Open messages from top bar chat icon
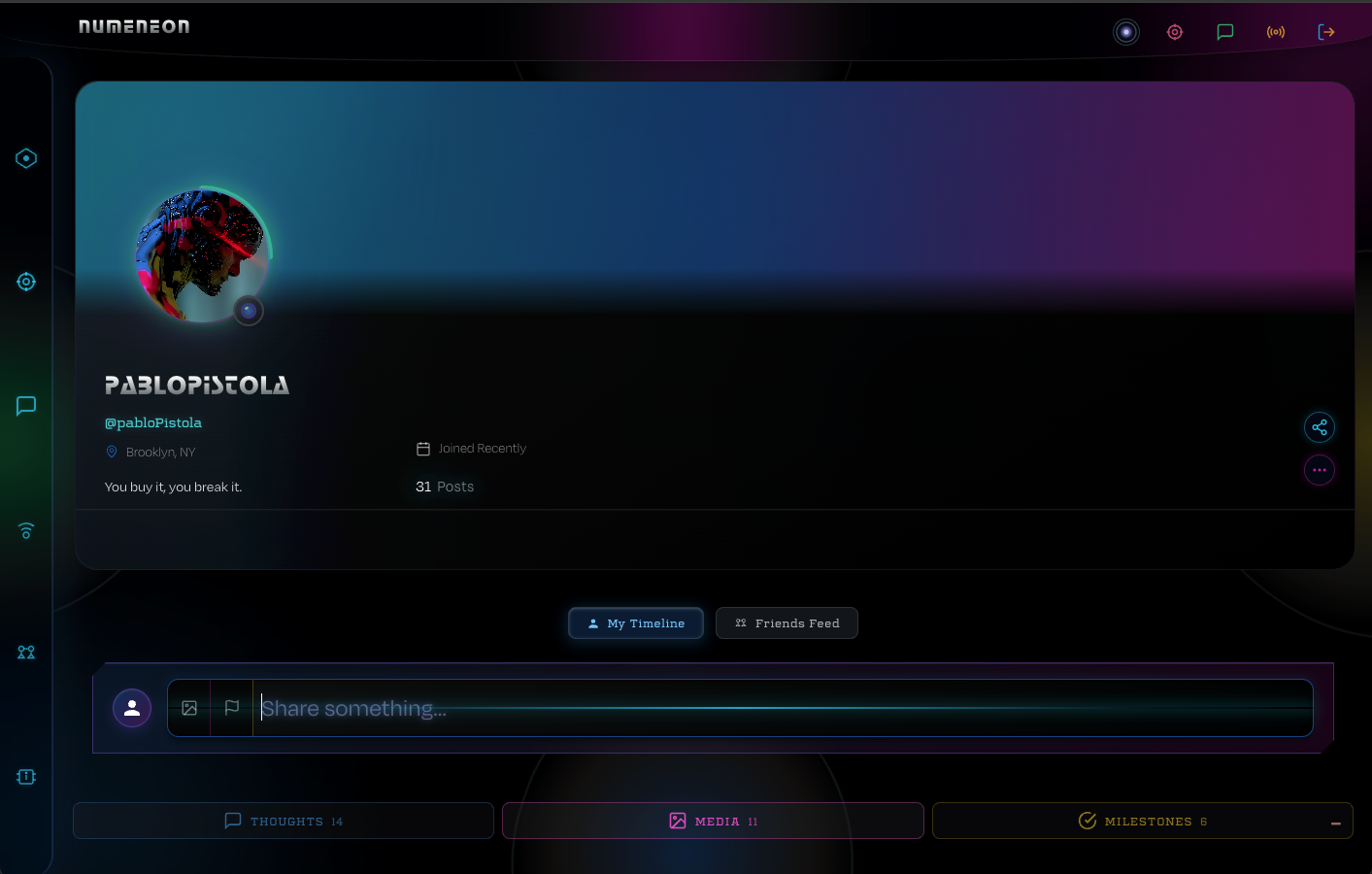This screenshot has height=874, width=1372. click(1225, 32)
